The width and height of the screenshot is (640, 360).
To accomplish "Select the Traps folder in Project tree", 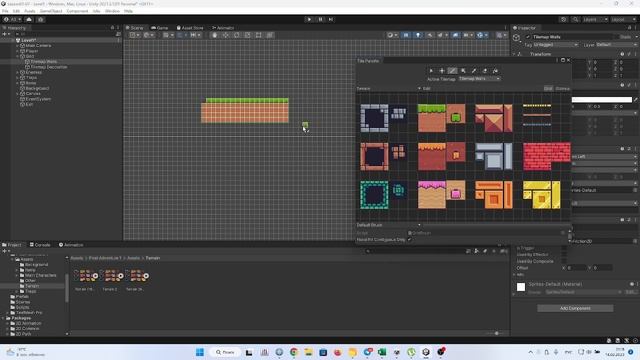I will point(31,291).
